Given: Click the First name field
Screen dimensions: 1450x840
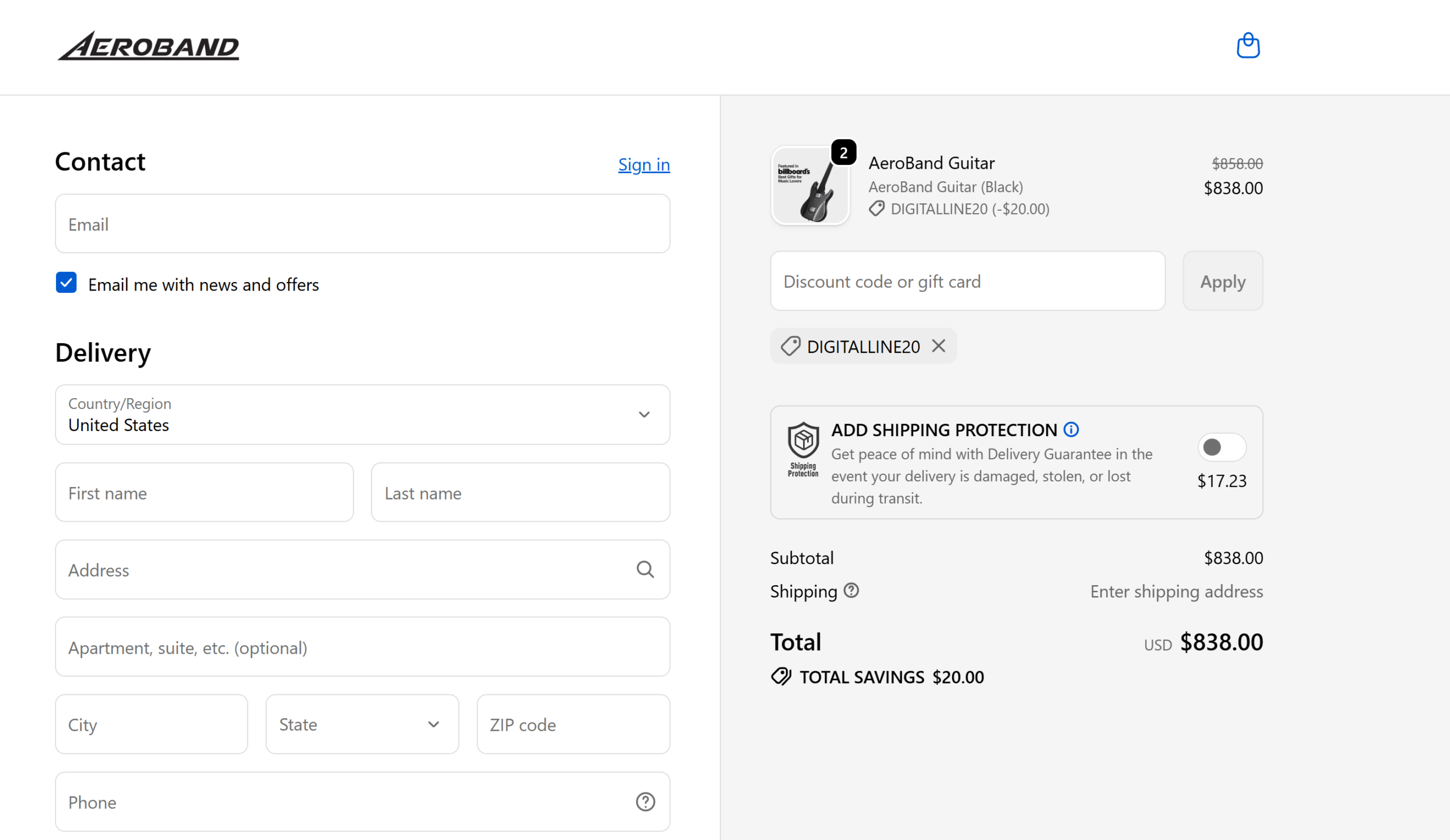Looking at the screenshot, I should tap(204, 492).
